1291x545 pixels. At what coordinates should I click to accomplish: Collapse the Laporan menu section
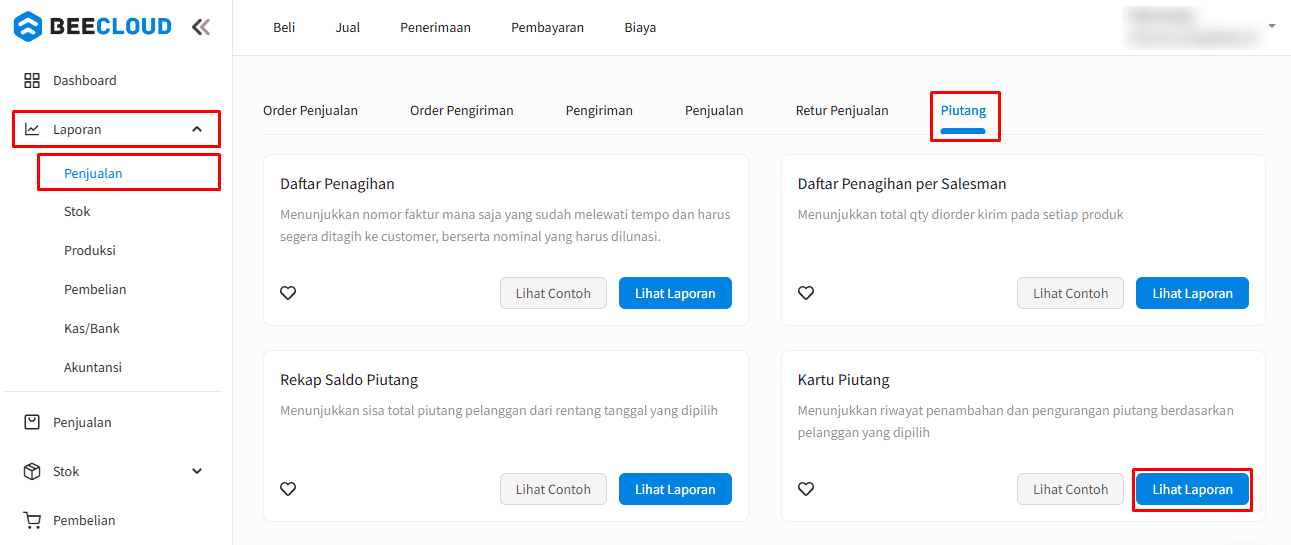click(x=197, y=129)
